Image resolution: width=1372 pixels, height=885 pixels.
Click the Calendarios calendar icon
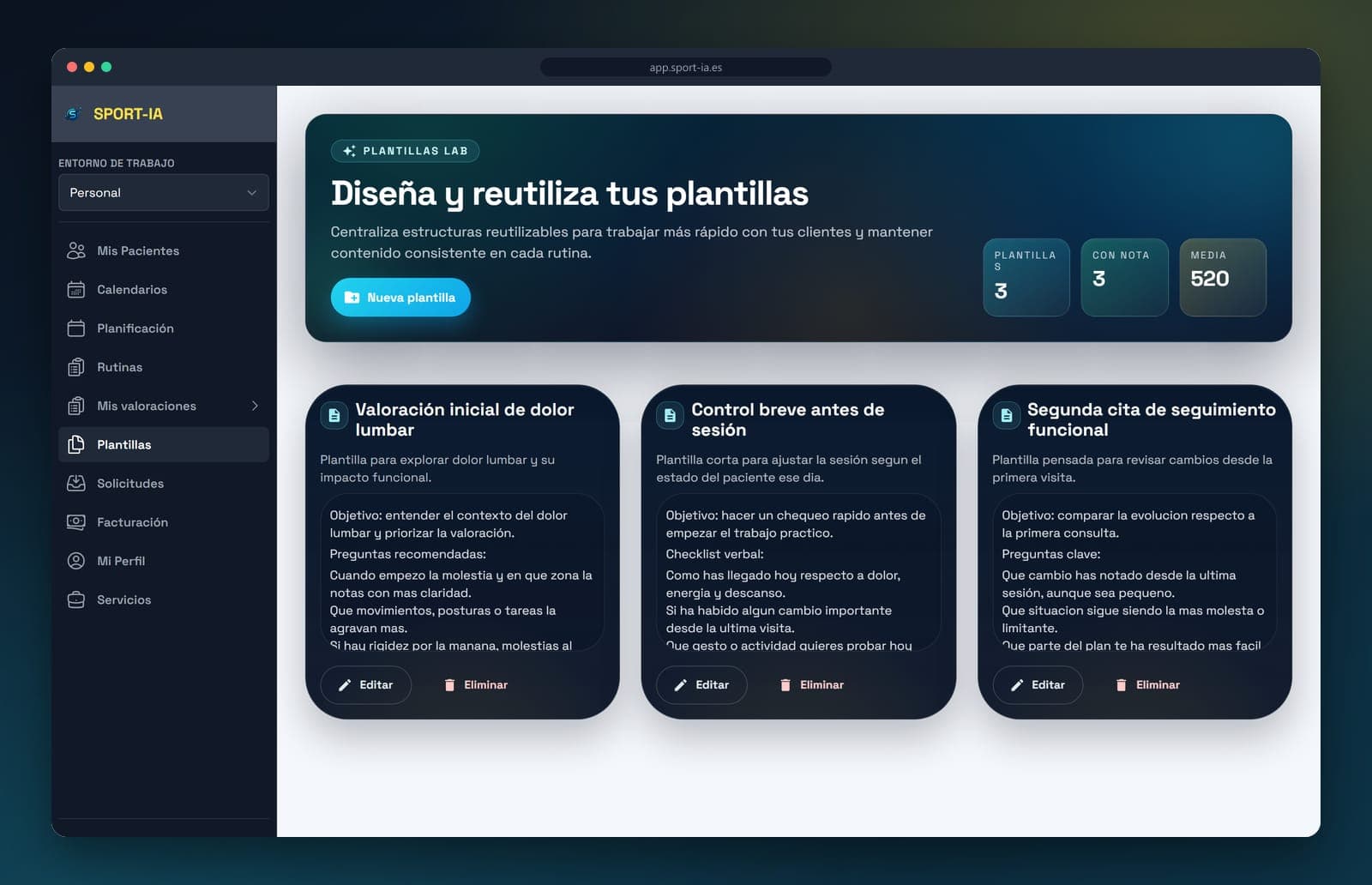pos(76,289)
